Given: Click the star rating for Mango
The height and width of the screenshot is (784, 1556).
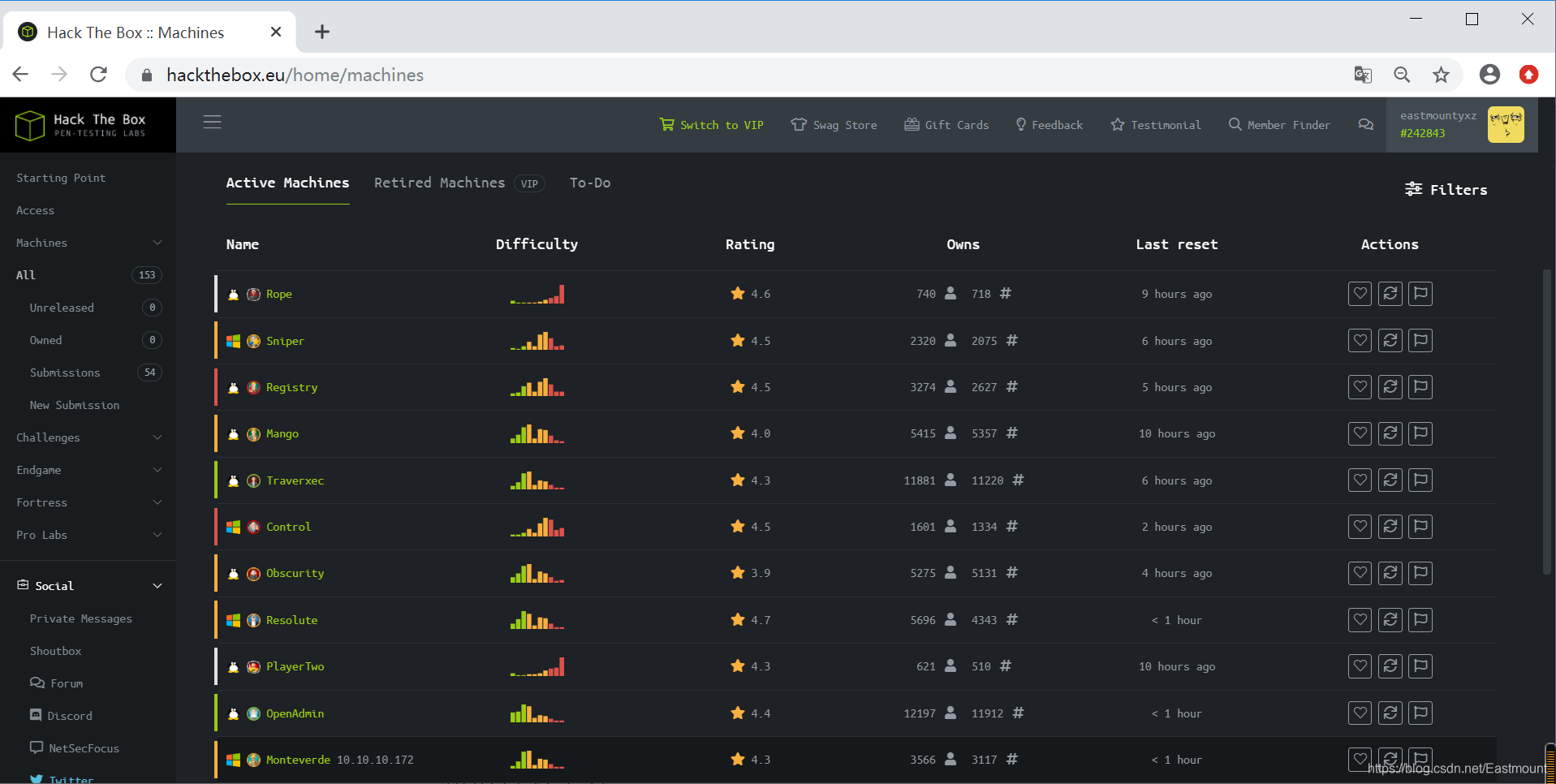Looking at the screenshot, I should click(737, 433).
